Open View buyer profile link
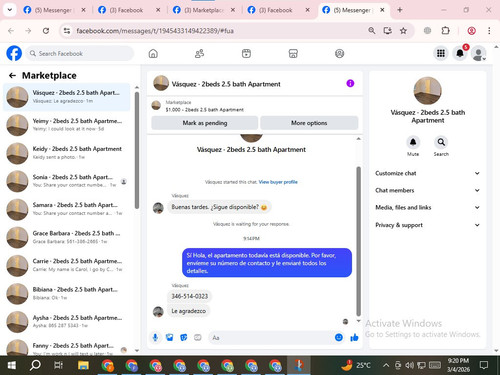Screen dimensions: 500x375 (x=278, y=182)
